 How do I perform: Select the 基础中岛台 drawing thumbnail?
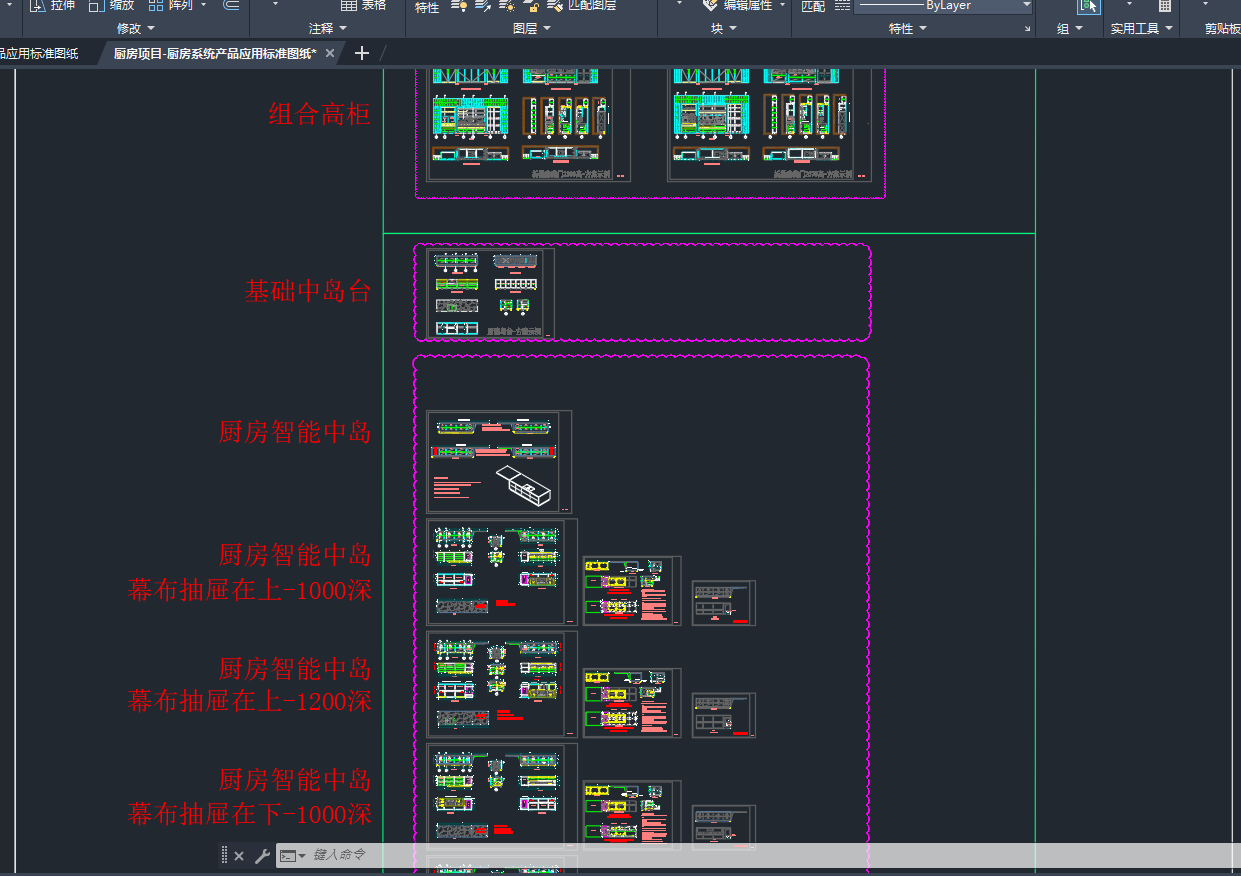pyautogui.click(x=490, y=293)
